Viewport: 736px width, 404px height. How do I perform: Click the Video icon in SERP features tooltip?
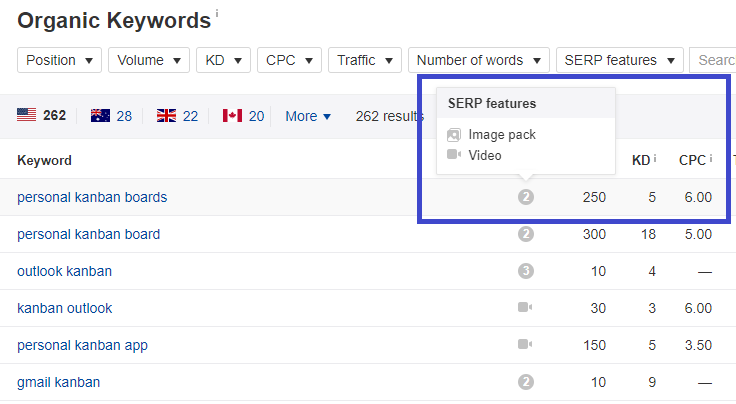454,154
